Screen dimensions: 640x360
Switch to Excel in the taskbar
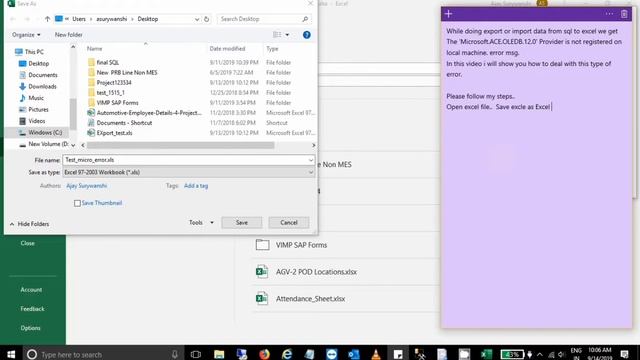pos(486,354)
